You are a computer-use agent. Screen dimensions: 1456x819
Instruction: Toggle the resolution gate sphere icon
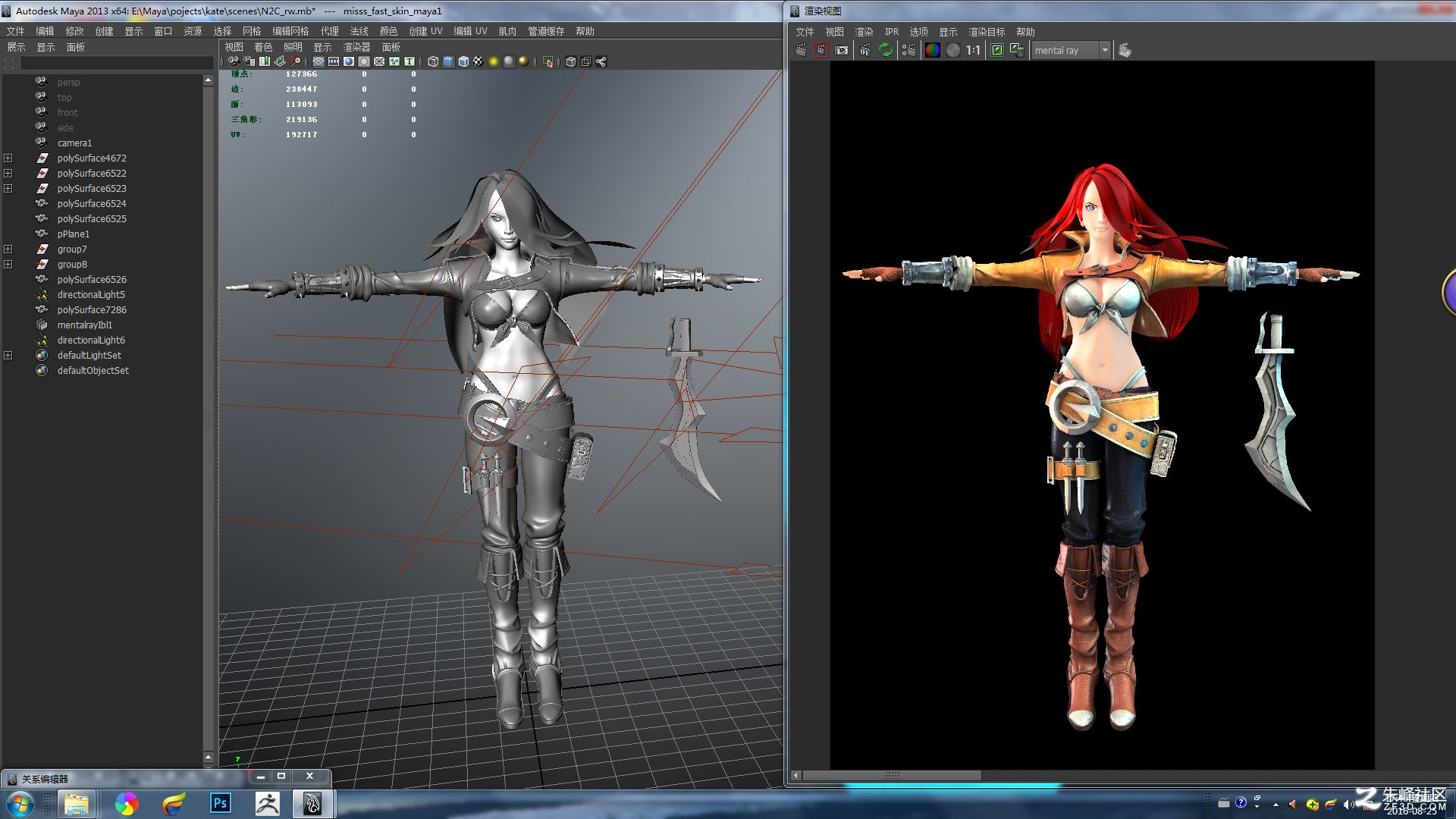click(x=349, y=61)
